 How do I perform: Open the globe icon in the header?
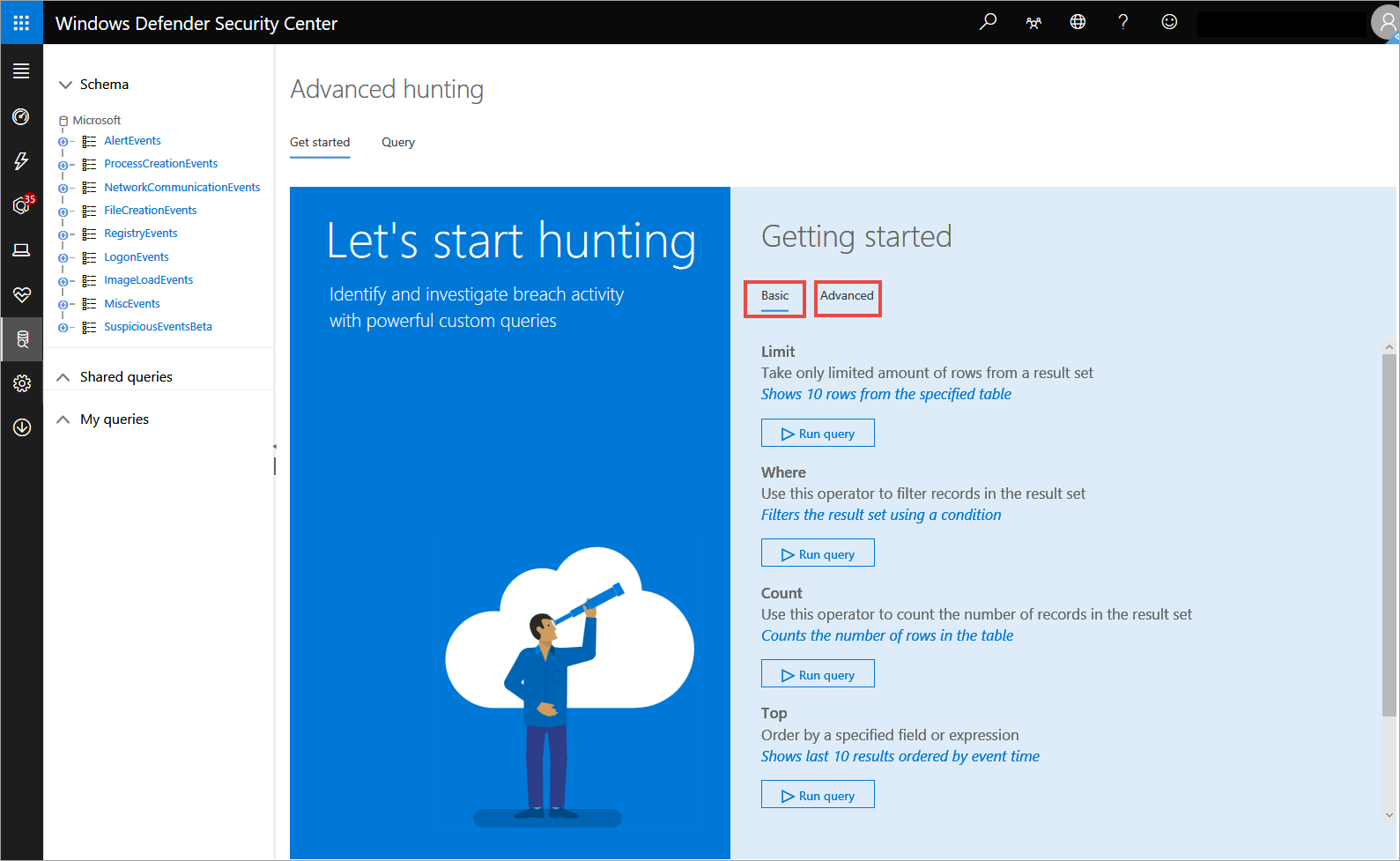(x=1078, y=22)
